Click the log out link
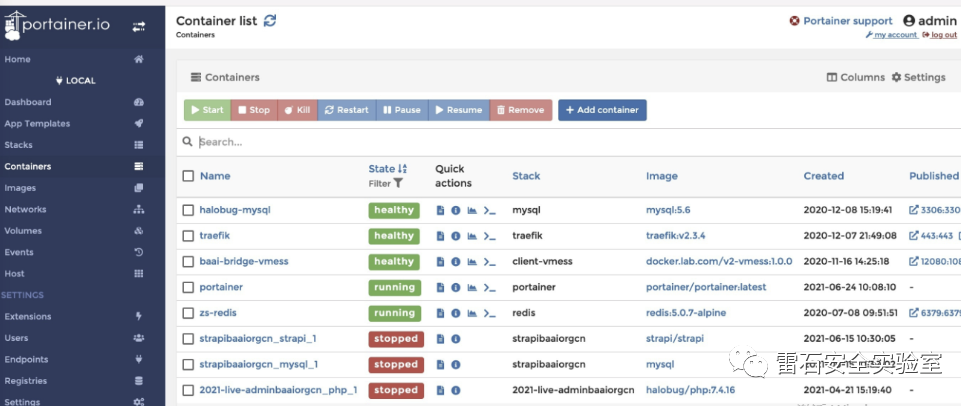Viewport: 974px width, 406px height. click(x=940, y=35)
